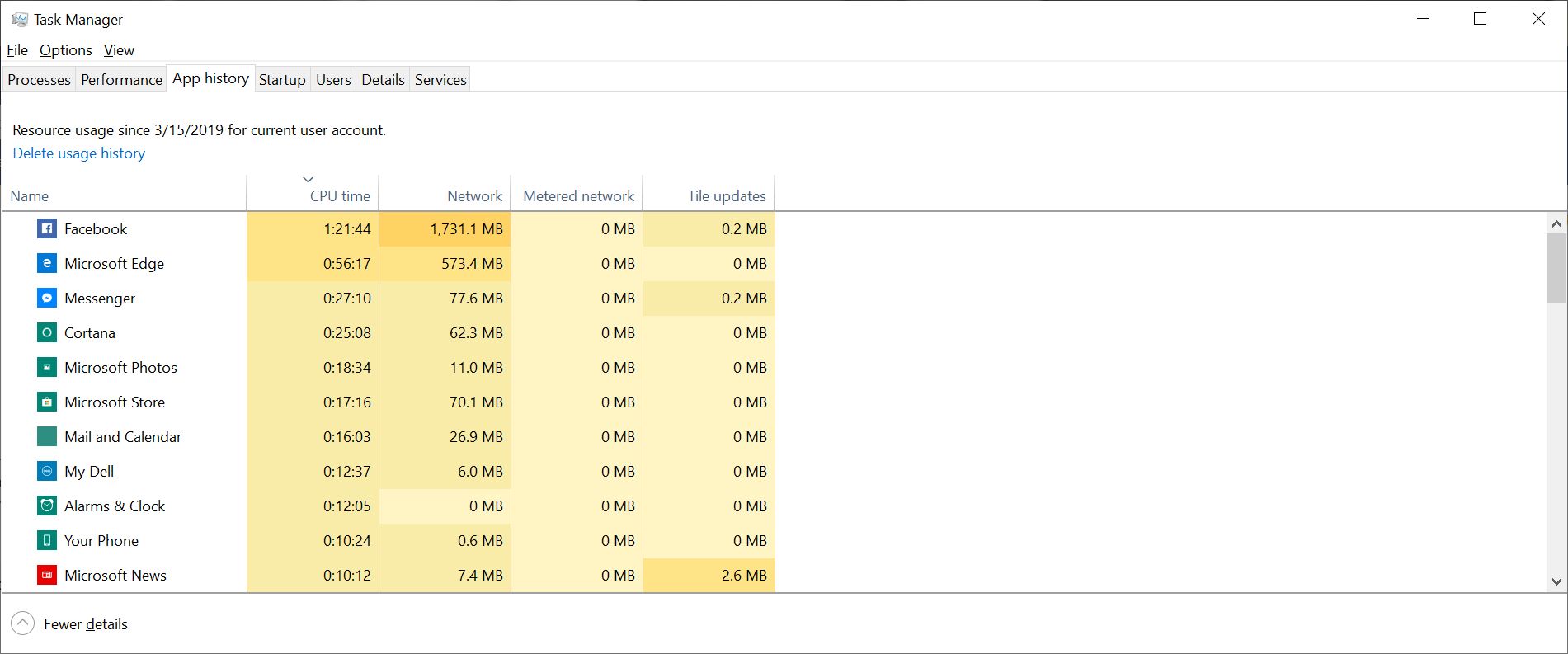
Task: Click Microsoft Store's 70.1 MB network value
Action: pos(476,402)
